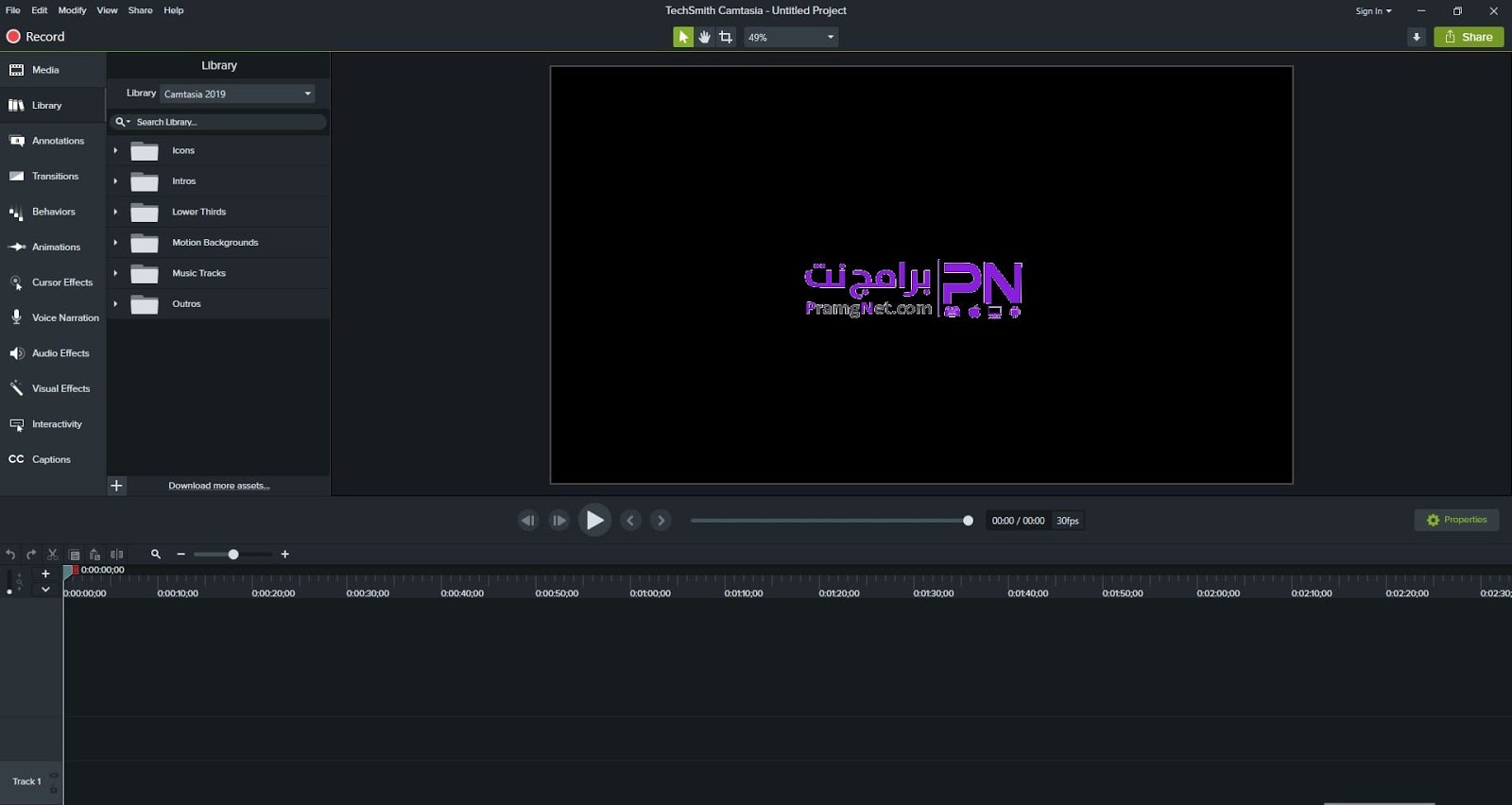Select the Crop canvas tool
The height and width of the screenshot is (805, 1512).
(726, 37)
